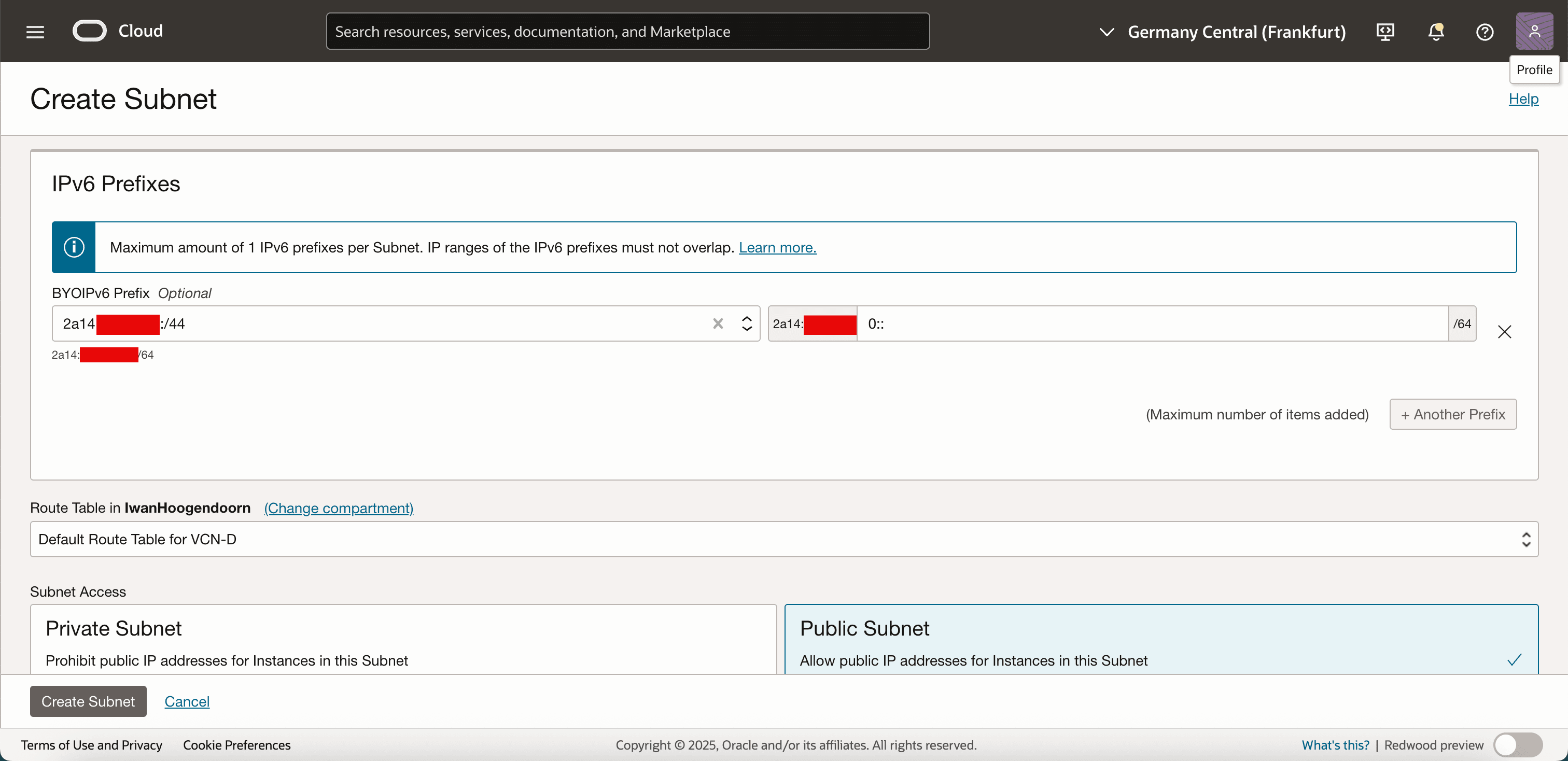Open the Cloud Shell developer tools icon

1385,32
